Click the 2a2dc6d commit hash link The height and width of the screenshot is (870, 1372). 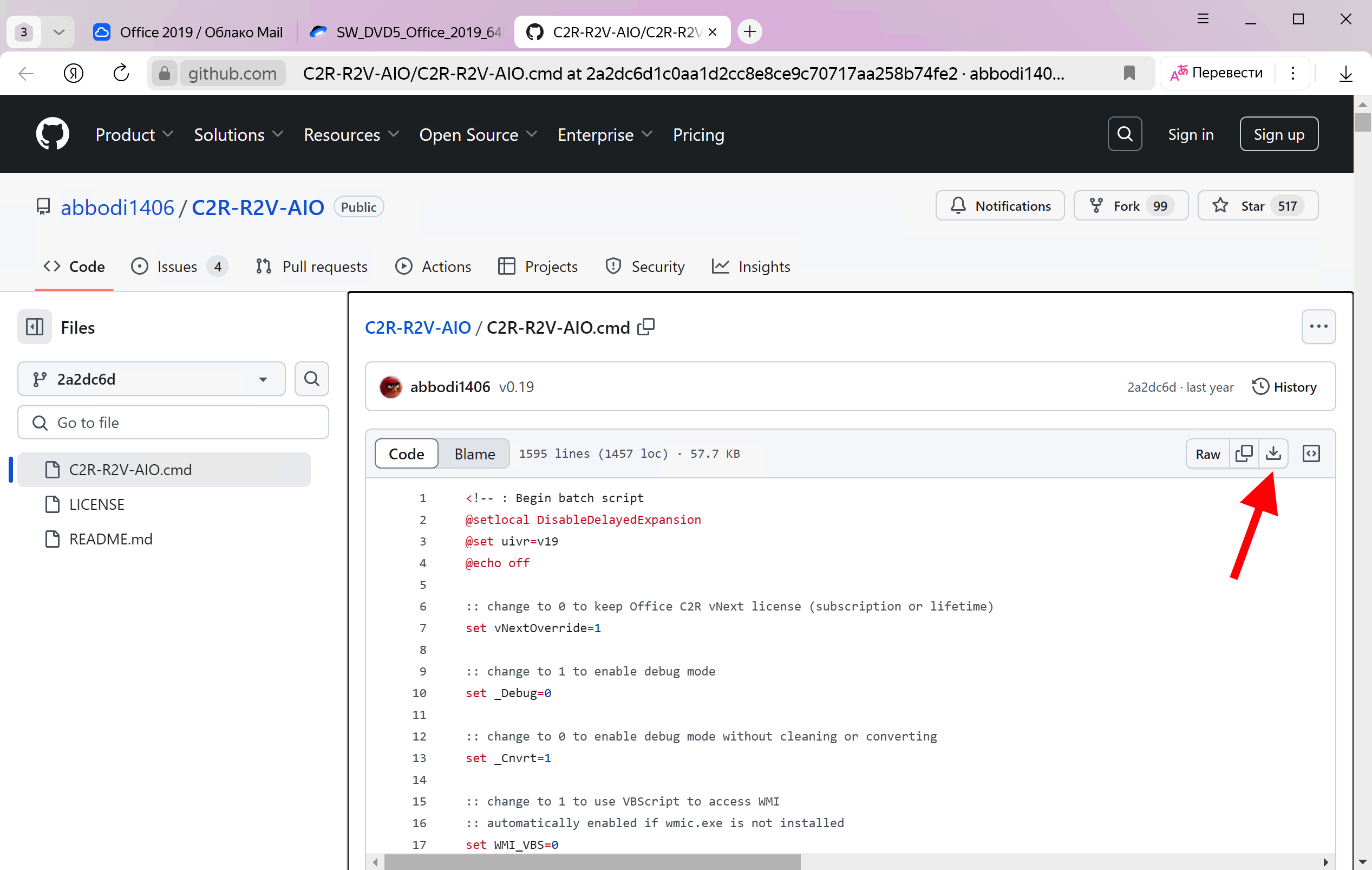point(1151,387)
